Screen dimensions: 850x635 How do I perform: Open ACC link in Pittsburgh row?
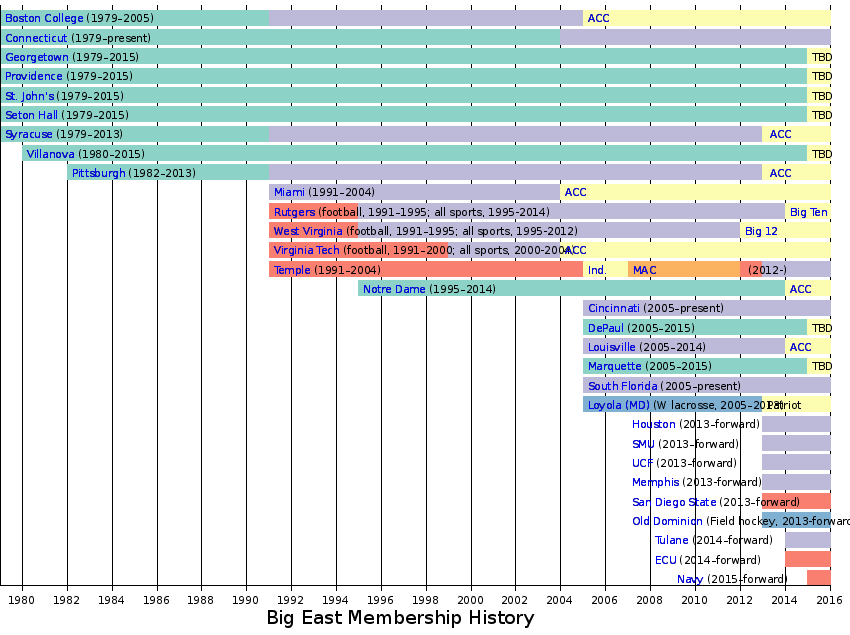point(780,173)
